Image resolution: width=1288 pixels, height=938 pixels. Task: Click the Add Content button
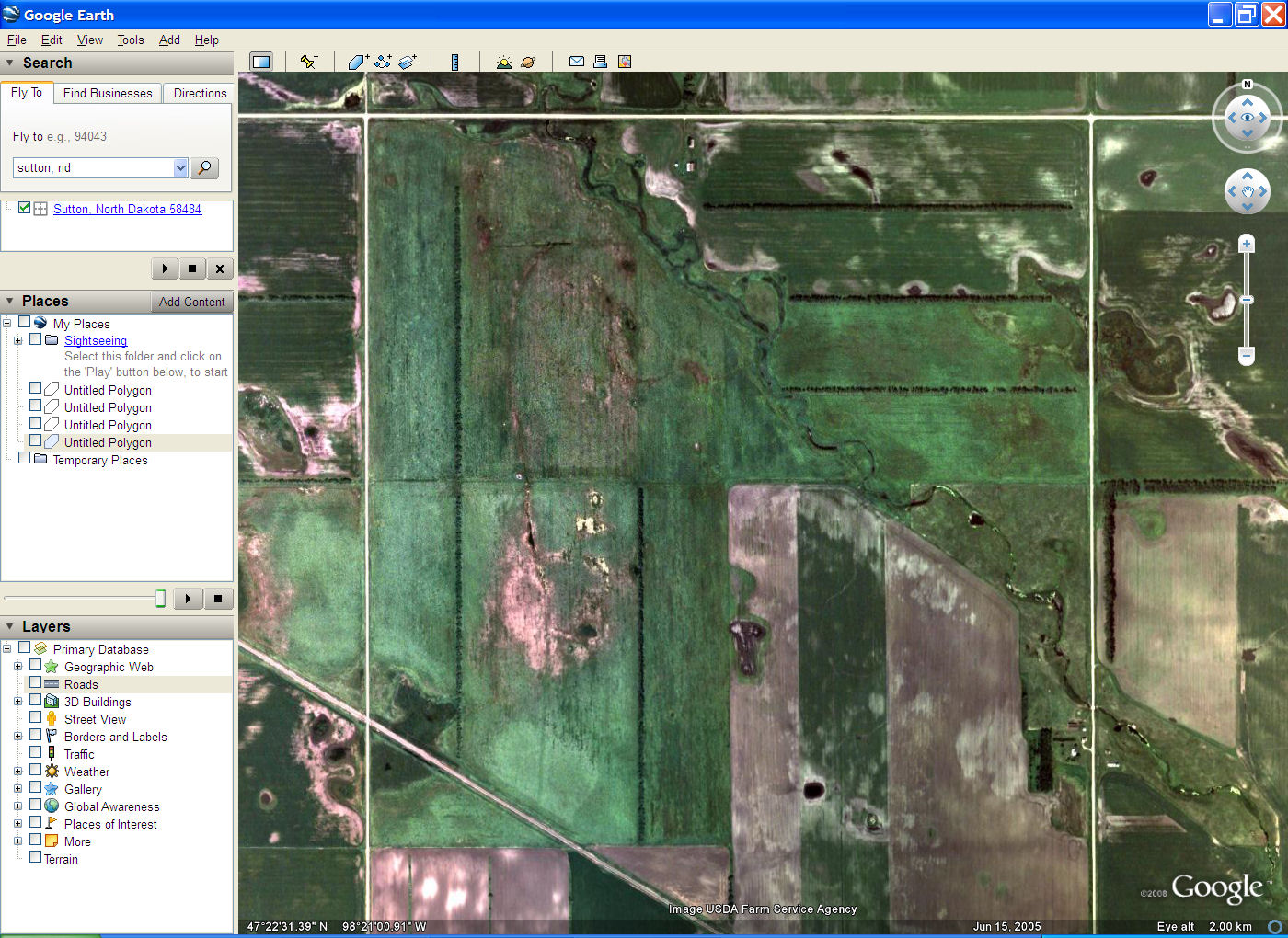click(191, 302)
